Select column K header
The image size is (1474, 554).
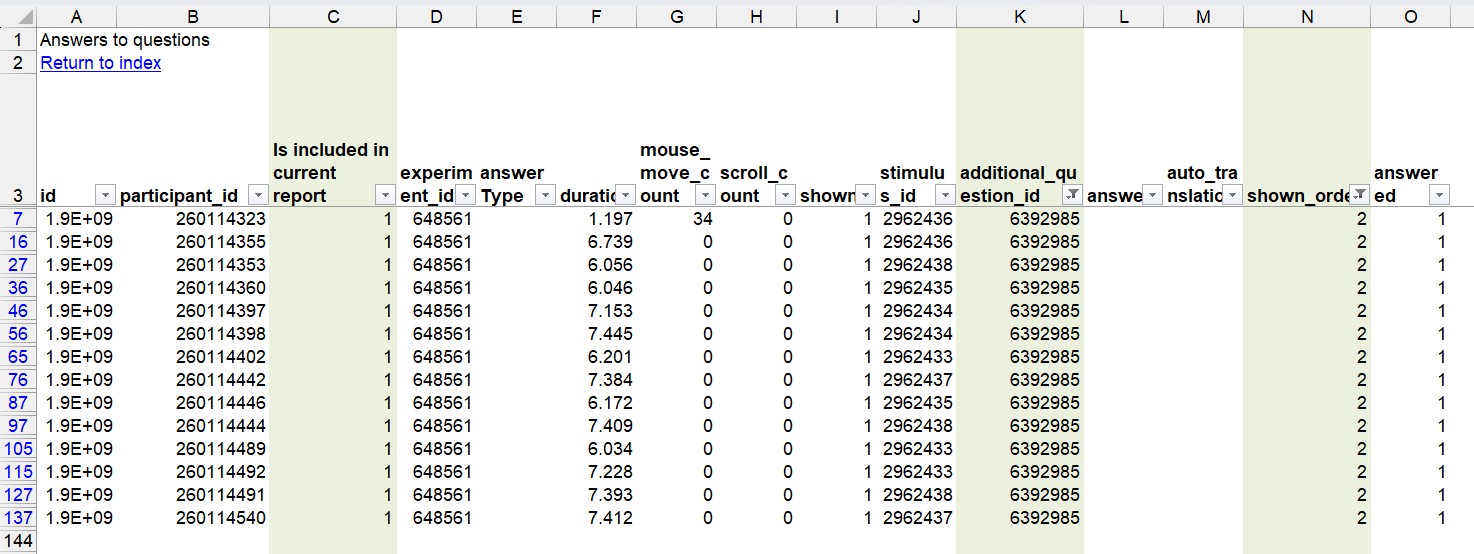point(1019,16)
